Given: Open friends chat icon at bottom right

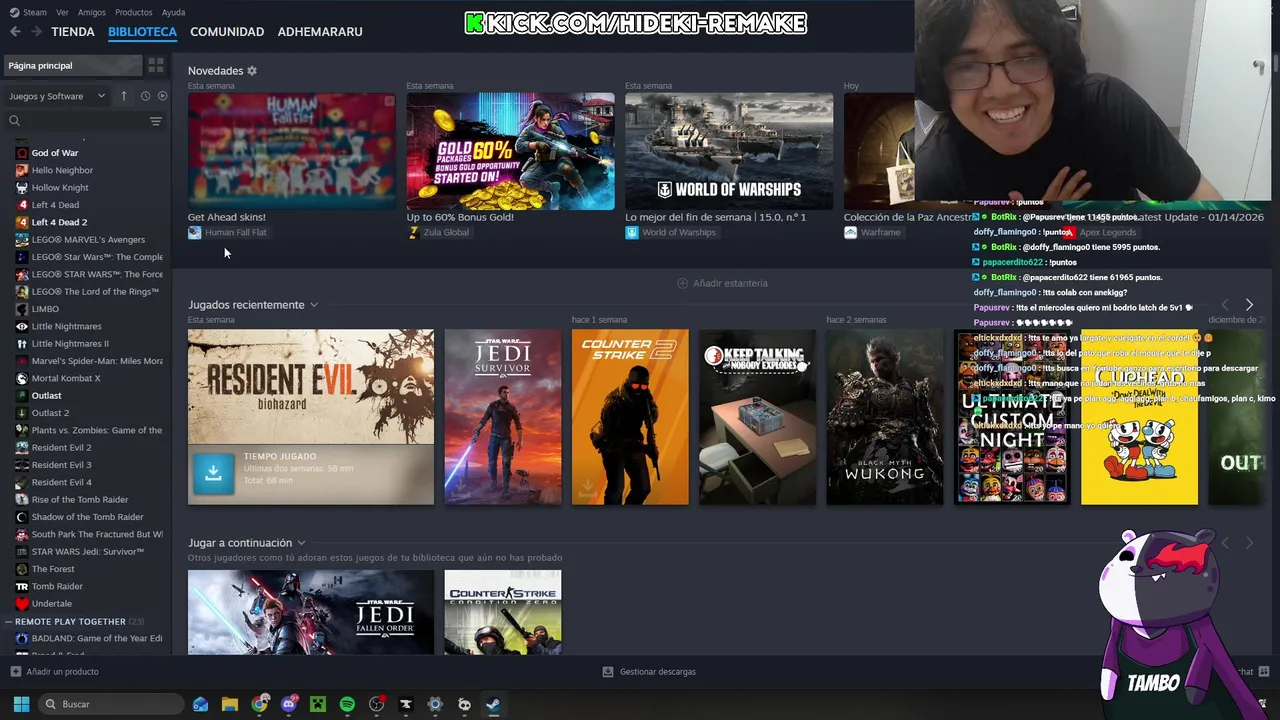Looking at the screenshot, I should (1263, 672).
